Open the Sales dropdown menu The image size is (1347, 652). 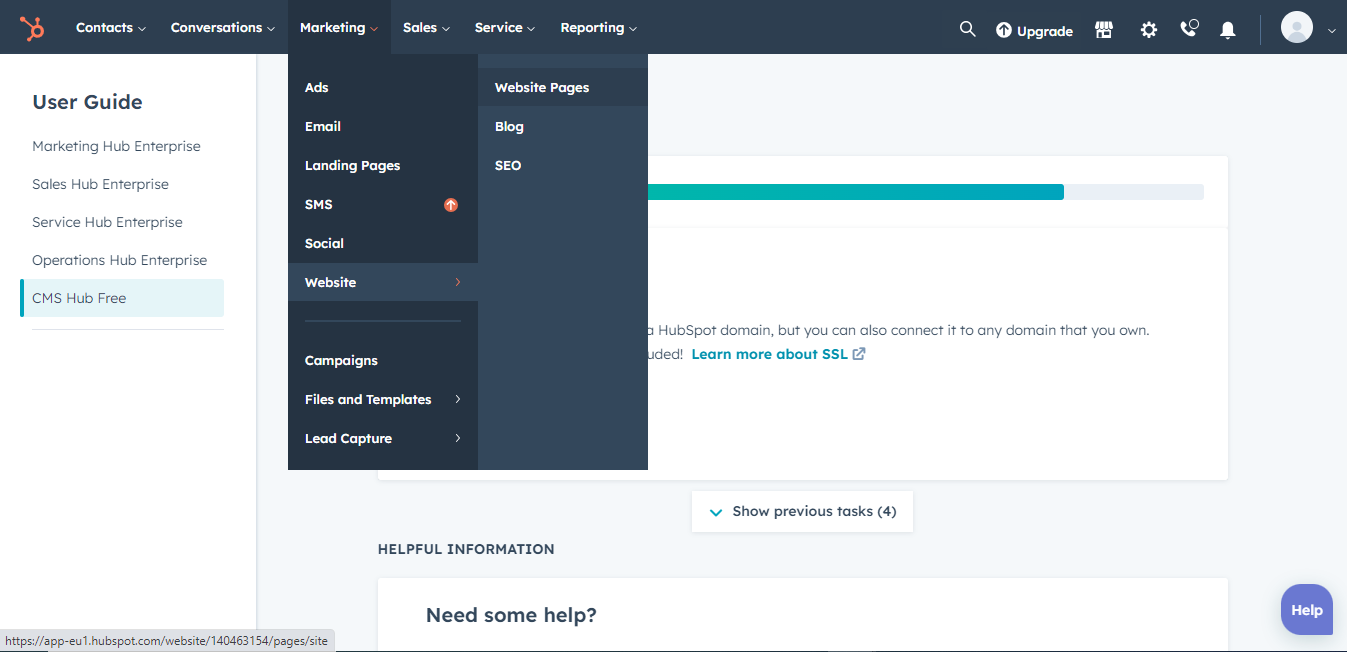(x=427, y=28)
